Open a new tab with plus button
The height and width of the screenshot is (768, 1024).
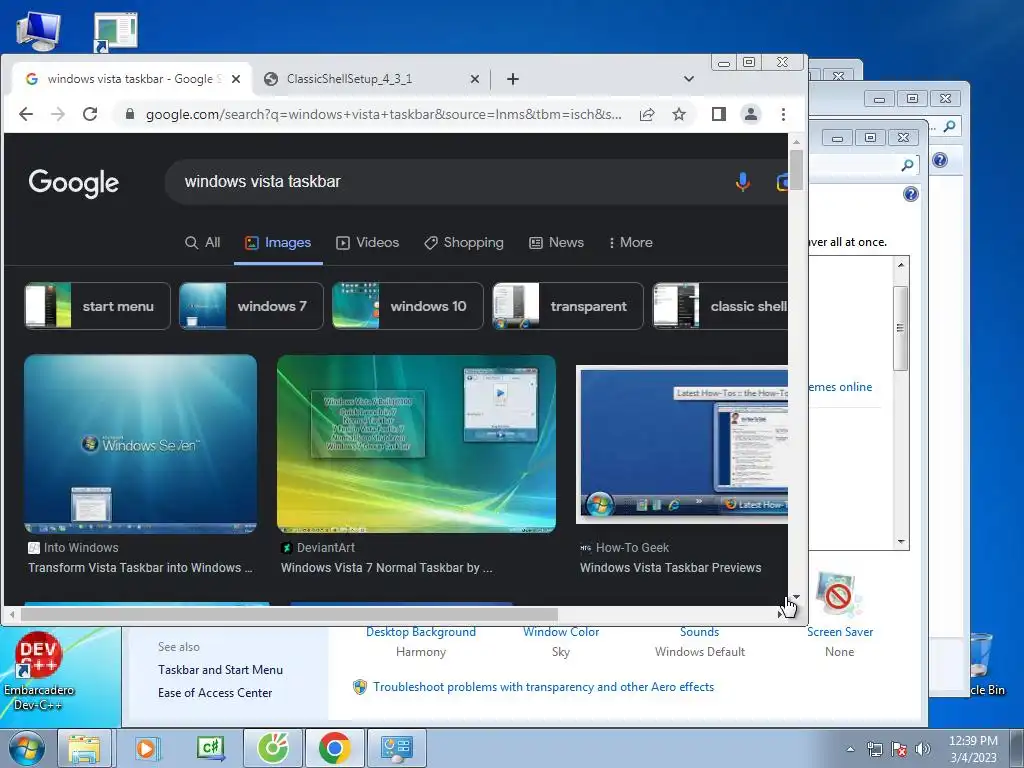pyautogui.click(x=513, y=79)
